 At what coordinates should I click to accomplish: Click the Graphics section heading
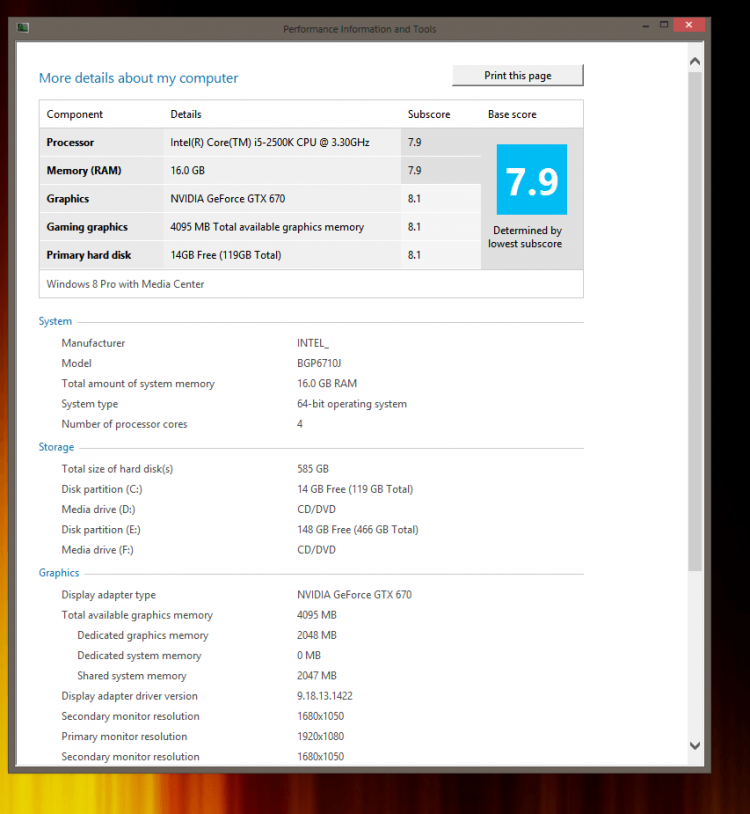59,573
